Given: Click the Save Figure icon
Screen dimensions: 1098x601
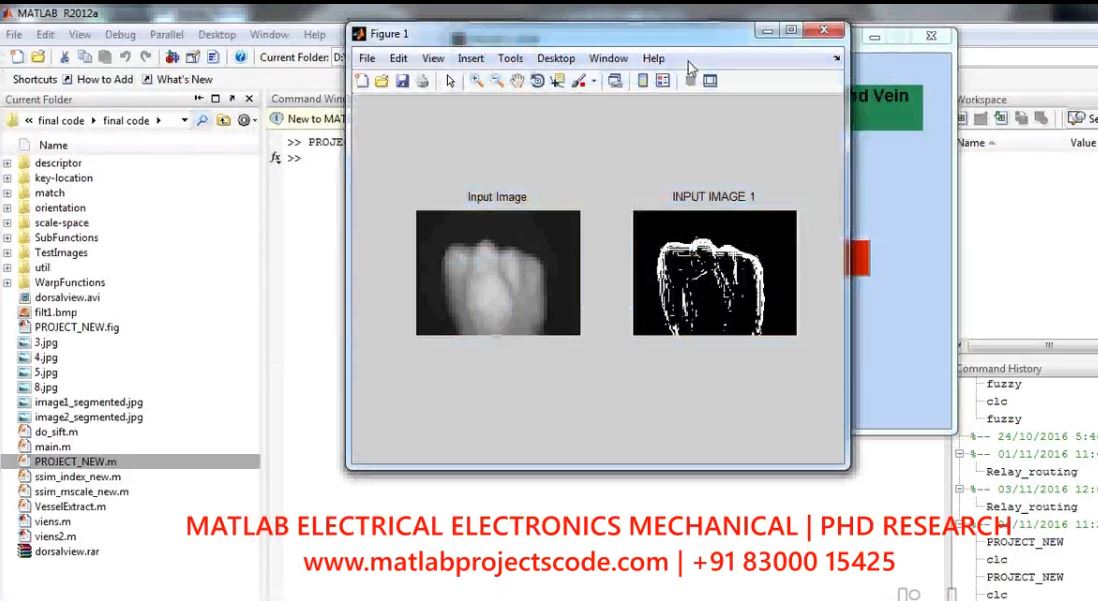Looking at the screenshot, I should pyautogui.click(x=402, y=81).
